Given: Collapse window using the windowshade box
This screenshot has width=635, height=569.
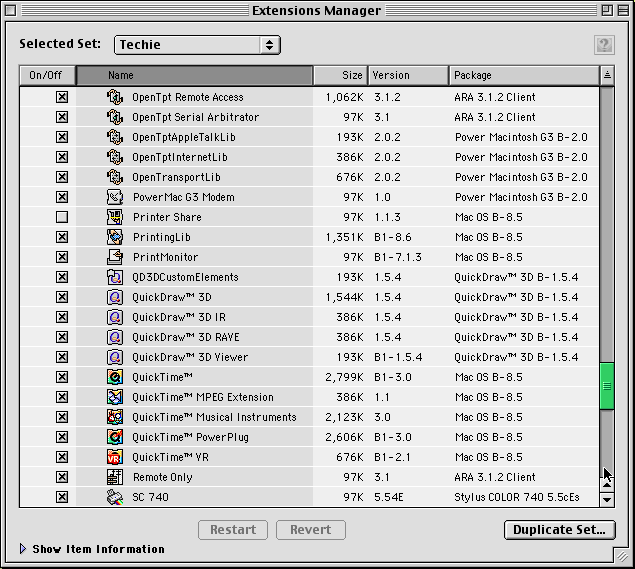Looking at the screenshot, I should [x=623, y=10].
